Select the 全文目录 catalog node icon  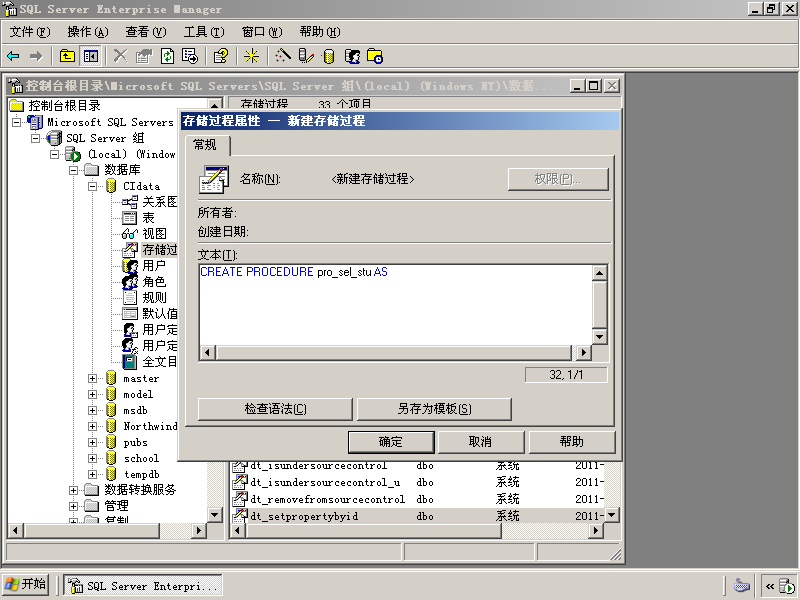(130, 362)
